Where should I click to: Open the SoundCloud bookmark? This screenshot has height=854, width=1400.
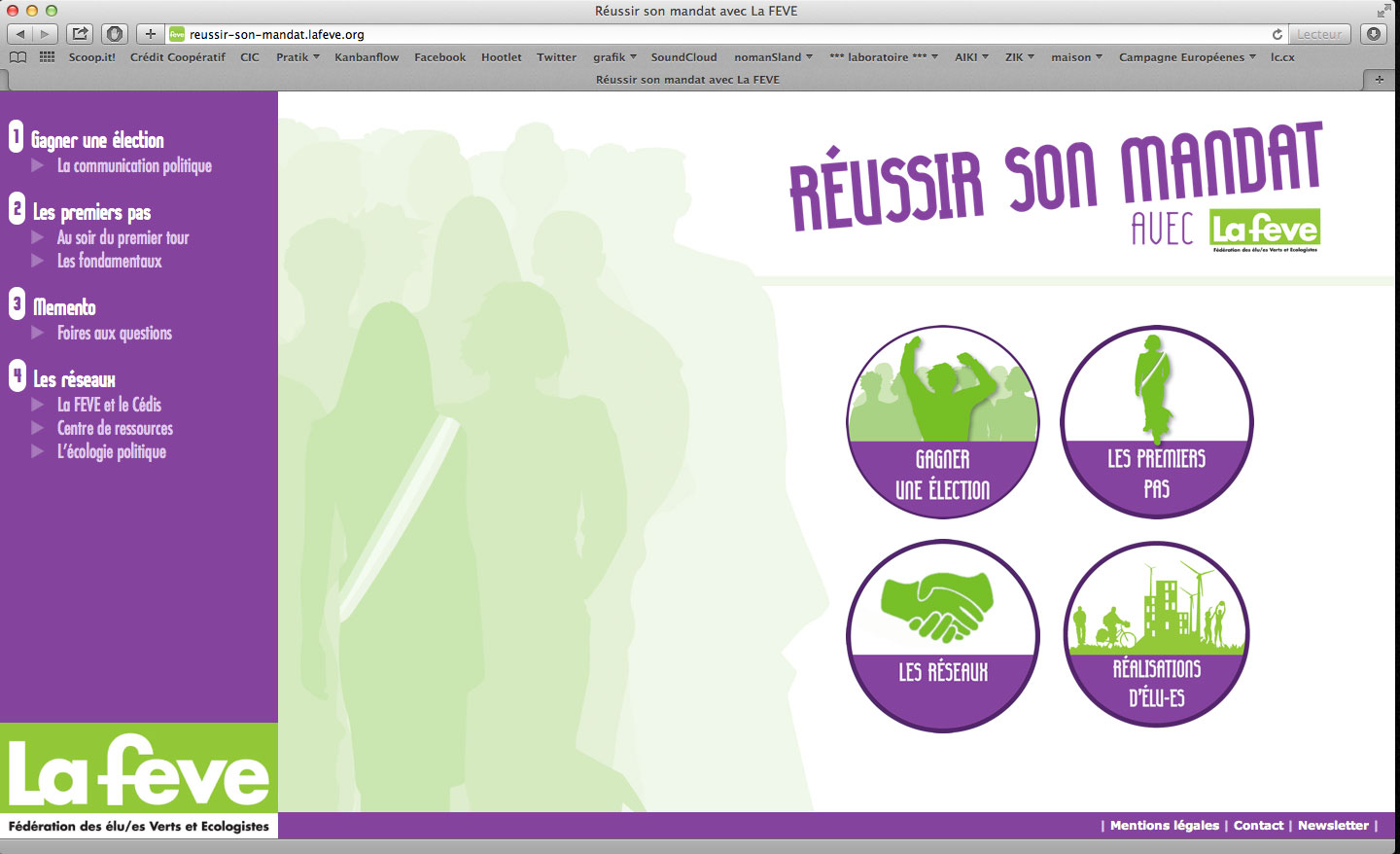[x=683, y=57]
